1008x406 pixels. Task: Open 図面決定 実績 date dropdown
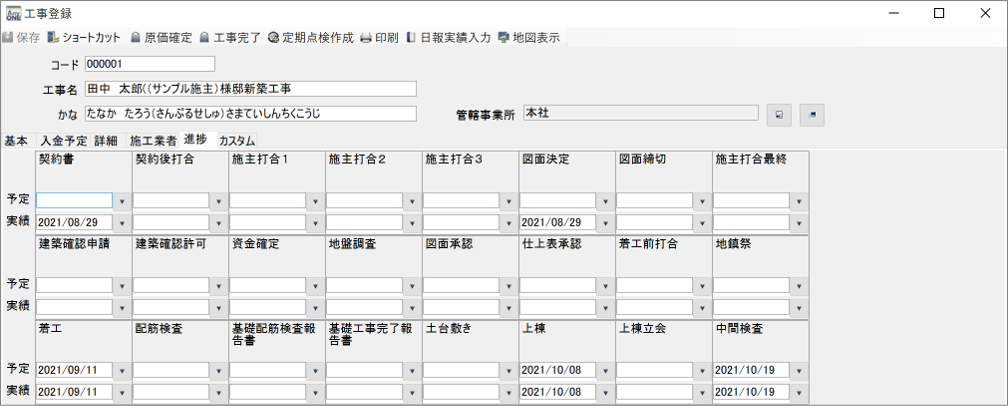pos(606,223)
